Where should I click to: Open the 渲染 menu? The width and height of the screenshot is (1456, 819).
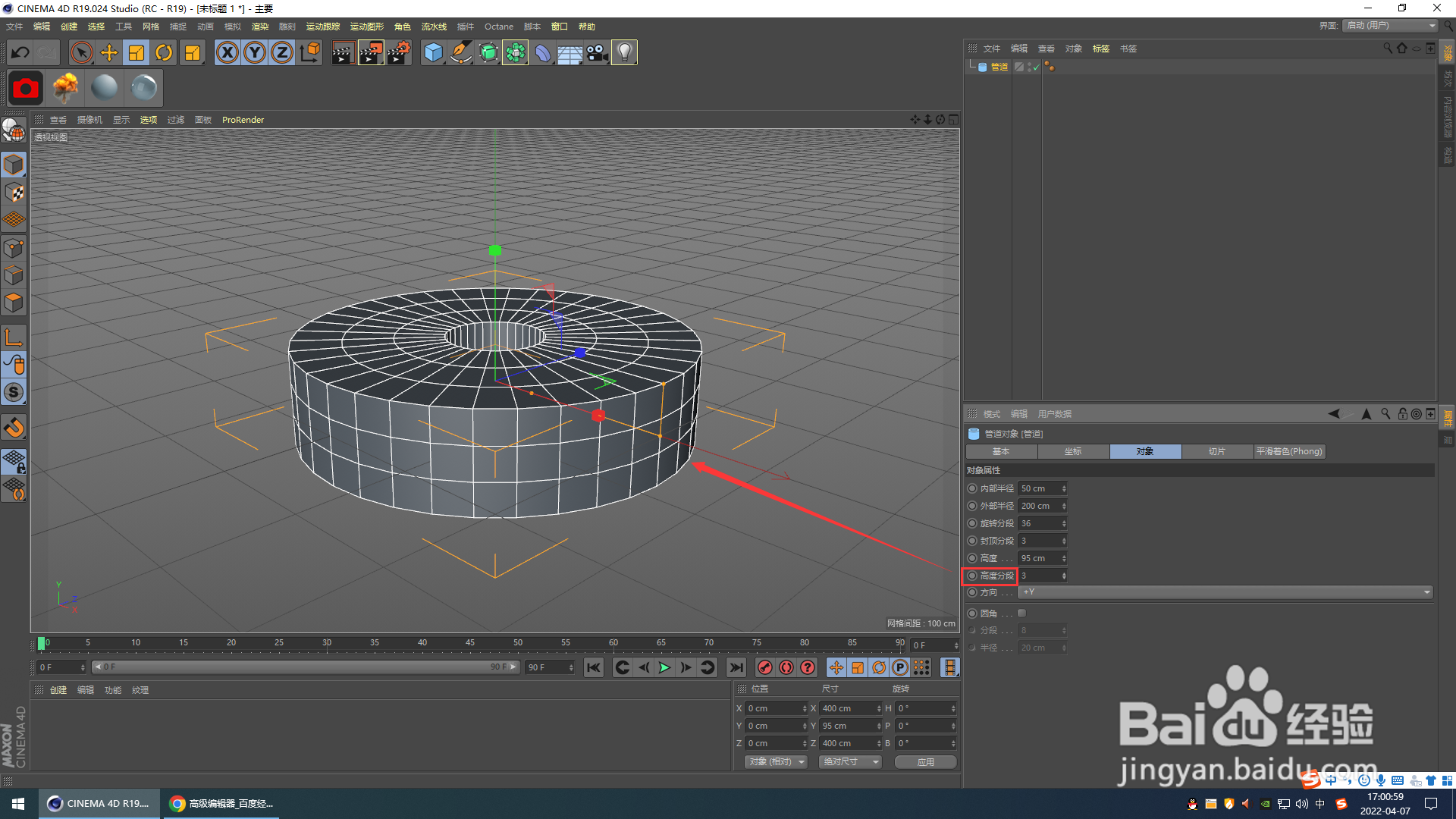coord(260,27)
